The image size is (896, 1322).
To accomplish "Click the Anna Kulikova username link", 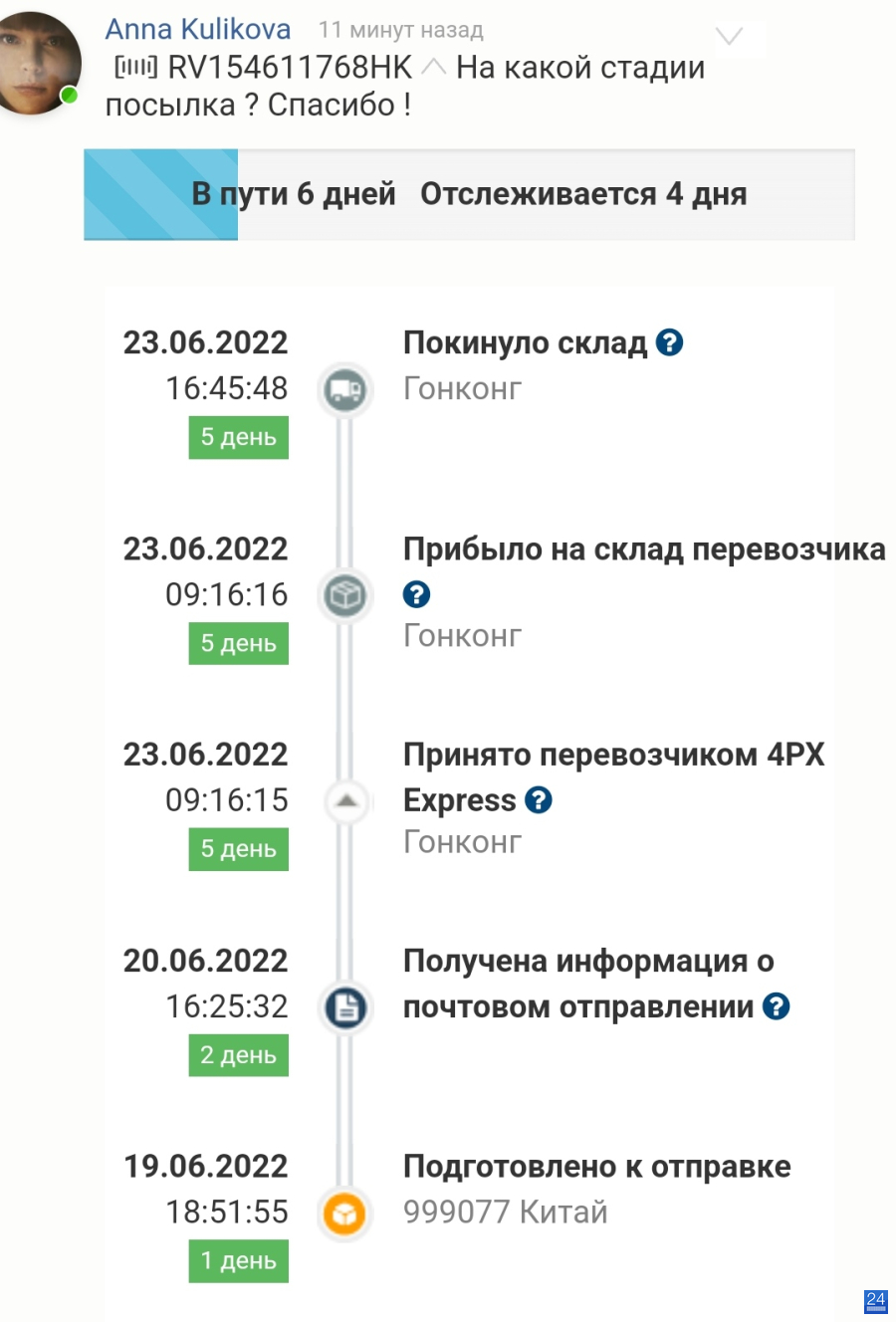I will (x=198, y=30).
